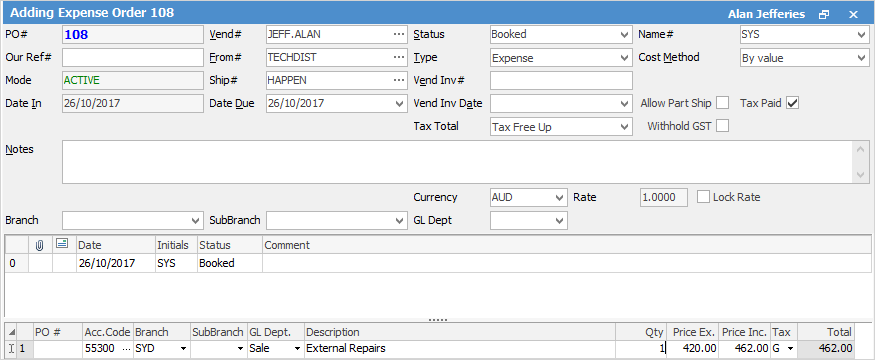Expand the Vend Inv Date dropdown

[x=625, y=104]
